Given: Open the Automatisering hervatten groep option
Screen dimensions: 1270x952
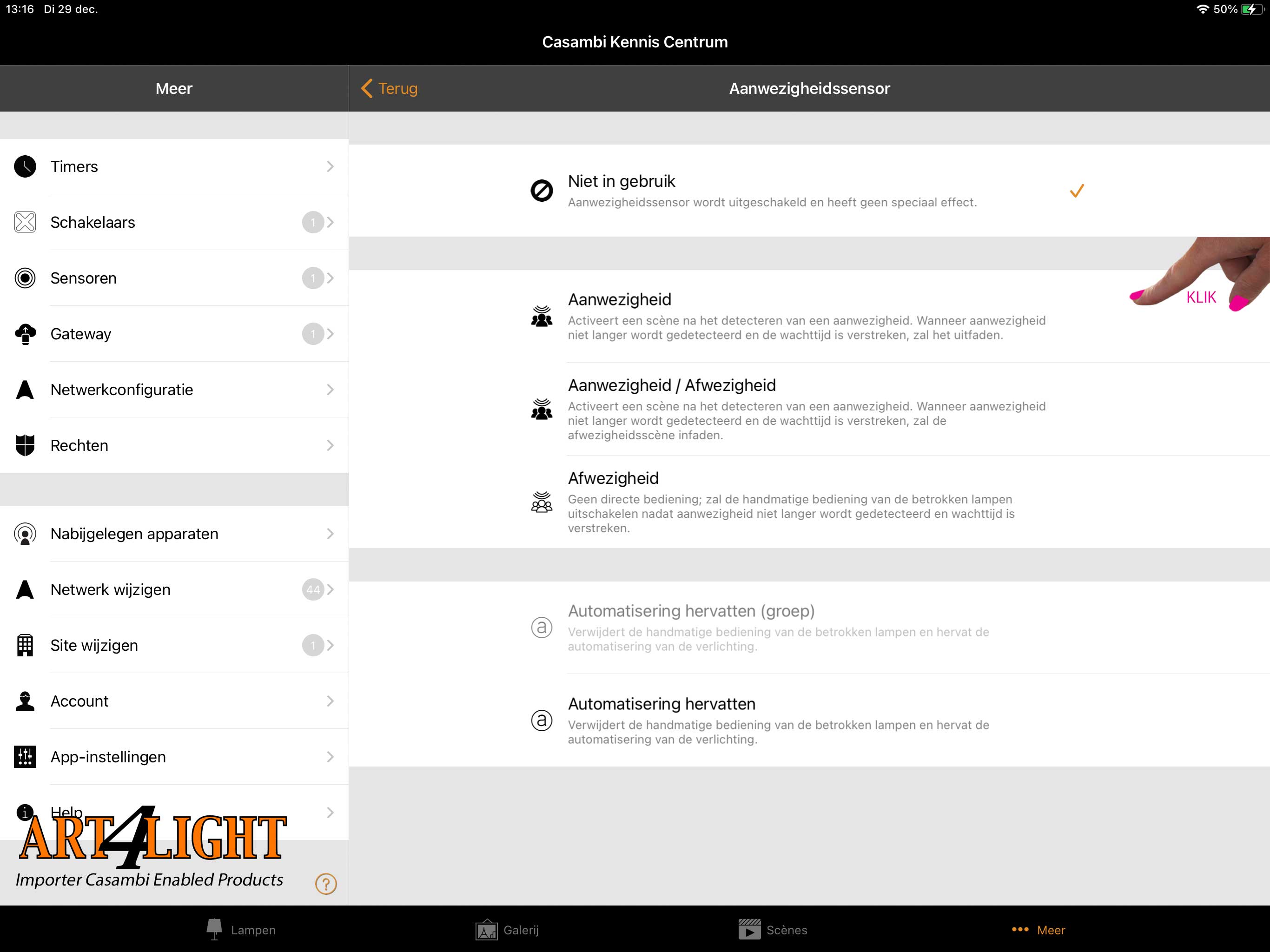Looking at the screenshot, I should pyautogui.click(x=691, y=625).
